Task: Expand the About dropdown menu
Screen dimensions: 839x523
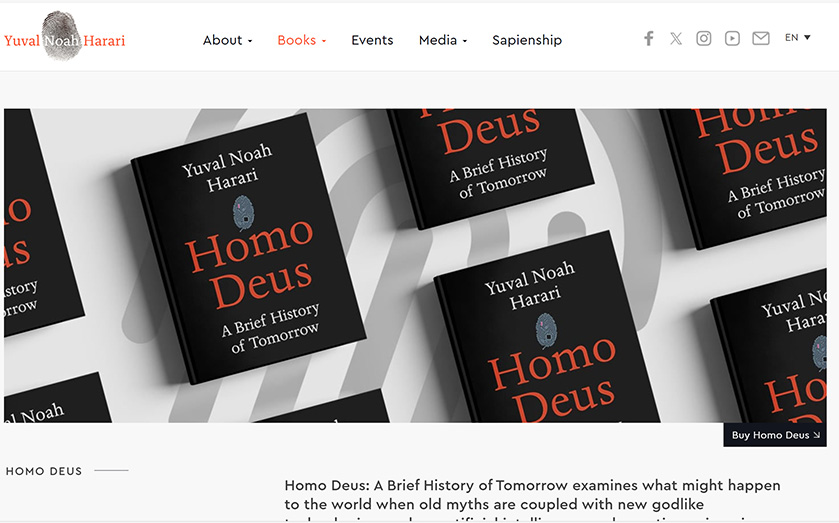Action: (227, 40)
